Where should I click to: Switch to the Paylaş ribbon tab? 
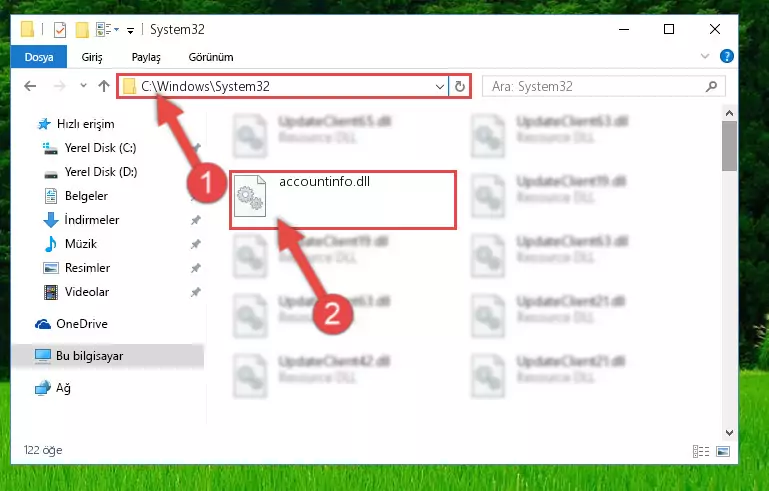(x=146, y=57)
